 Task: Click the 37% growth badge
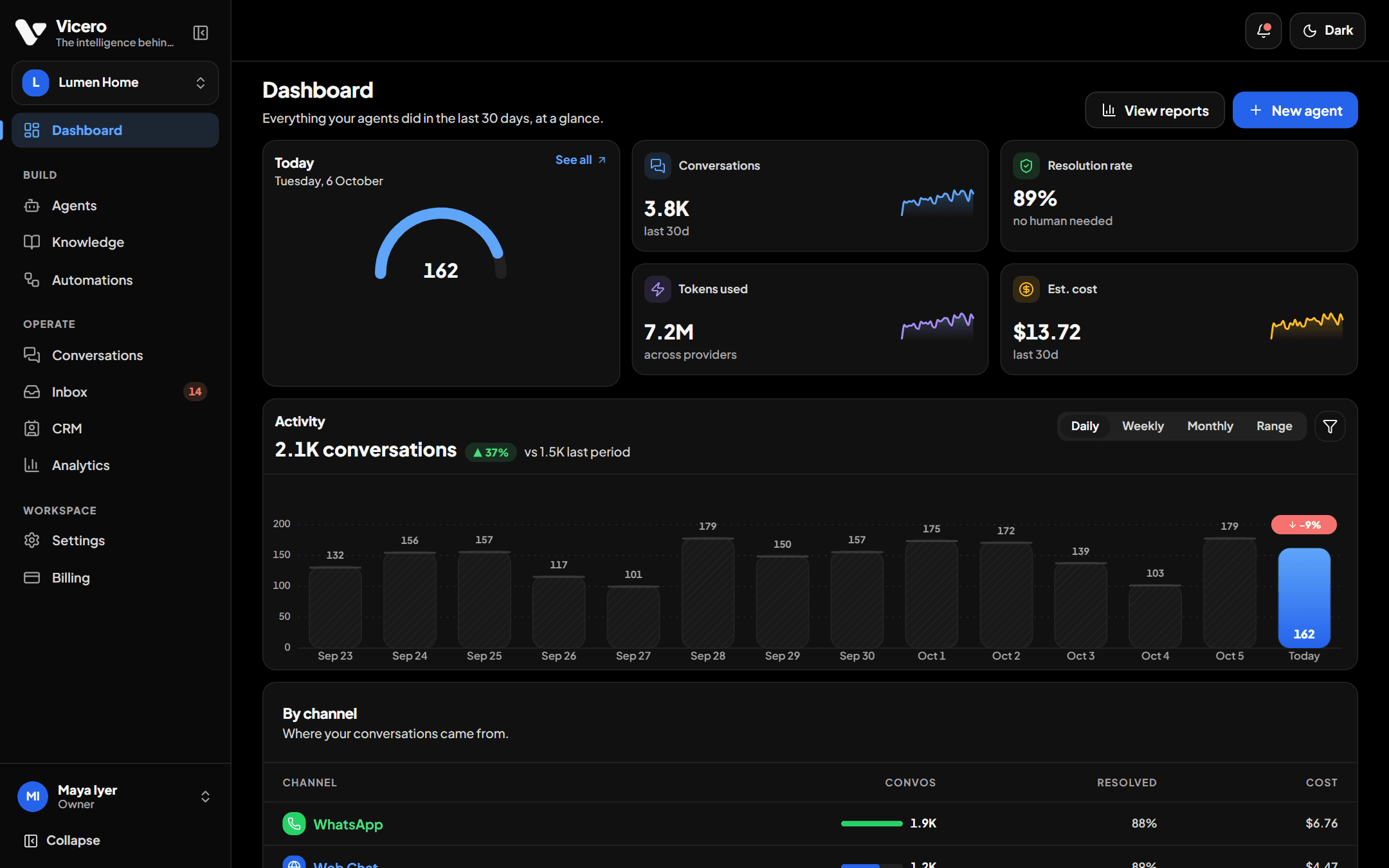(x=491, y=452)
